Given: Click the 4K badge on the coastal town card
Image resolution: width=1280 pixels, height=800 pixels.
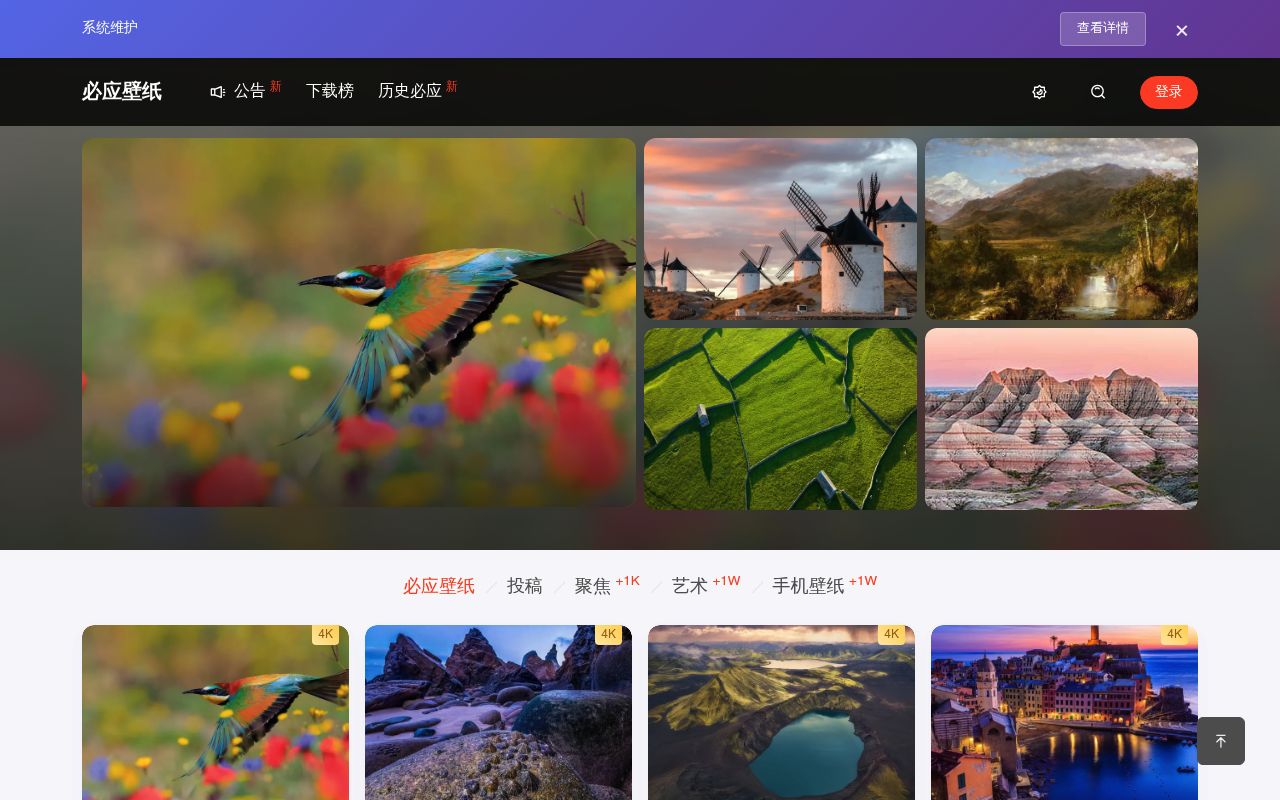Looking at the screenshot, I should tap(1174, 634).
